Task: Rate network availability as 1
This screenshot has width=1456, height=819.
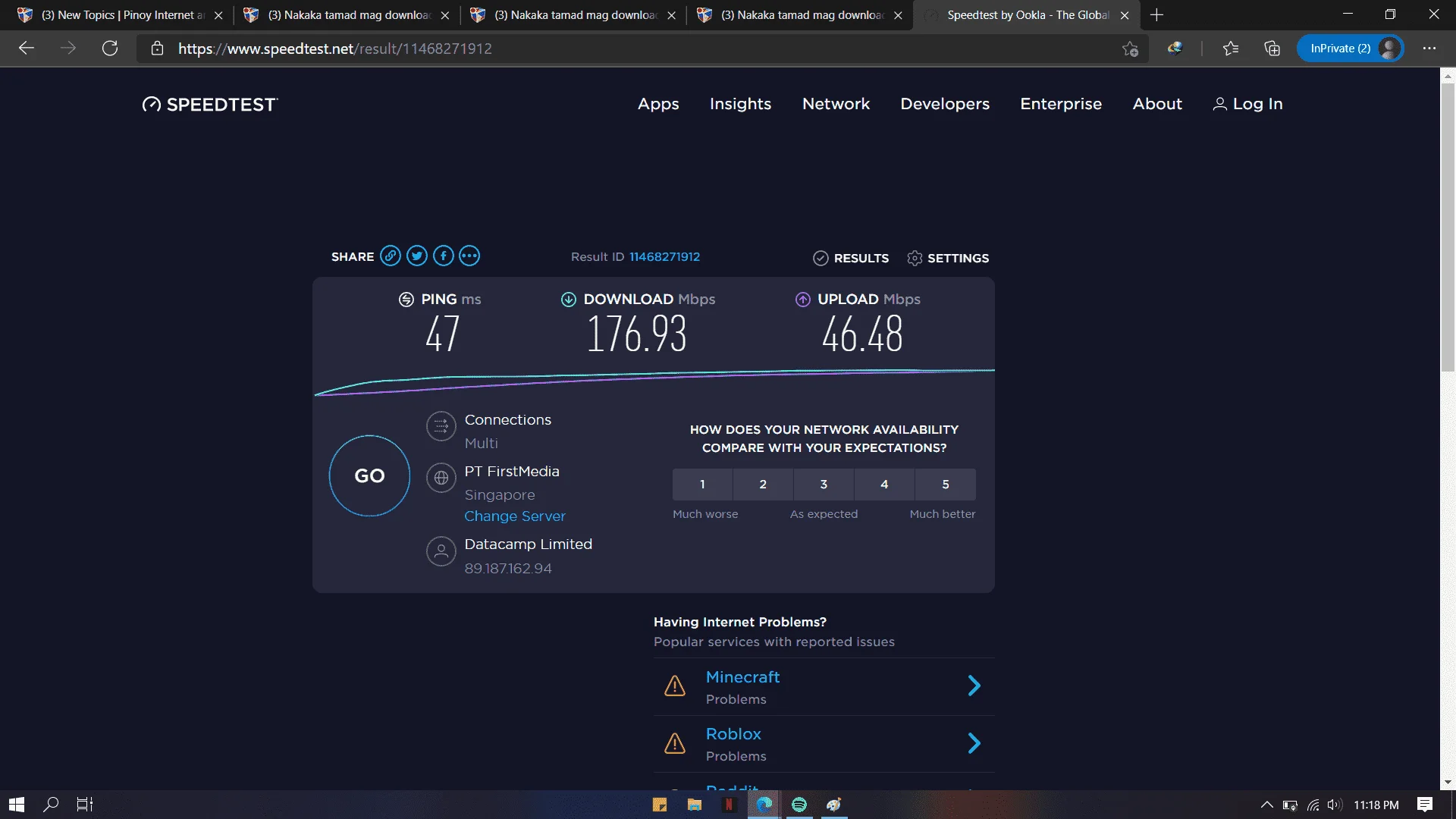Action: [x=702, y=485]
